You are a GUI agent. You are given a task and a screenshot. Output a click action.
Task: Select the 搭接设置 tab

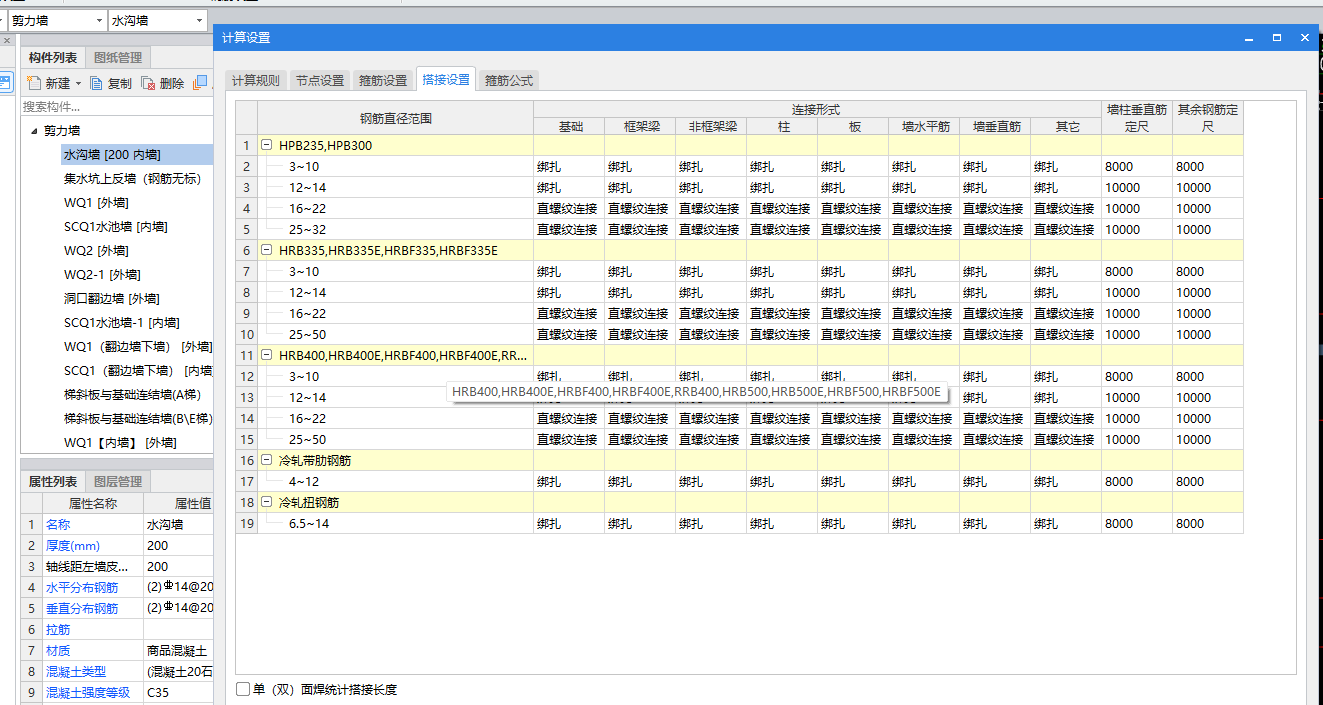point(446,79)
